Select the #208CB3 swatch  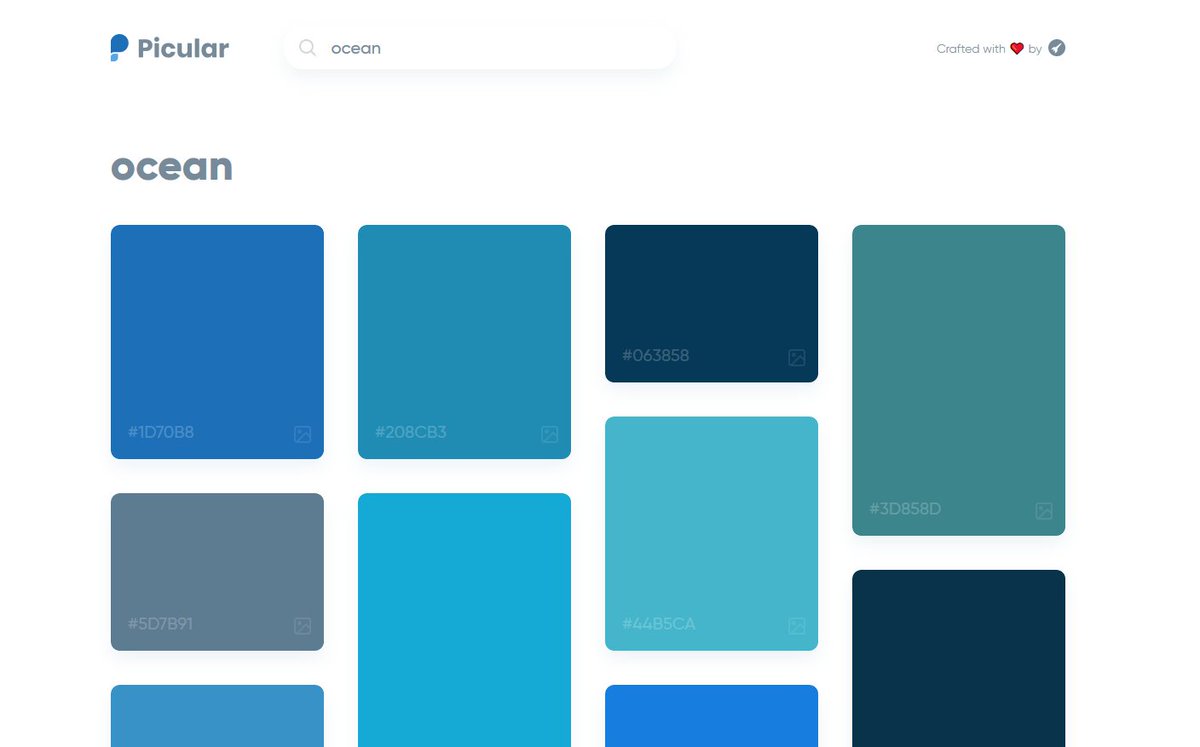(x=464, y=342)
